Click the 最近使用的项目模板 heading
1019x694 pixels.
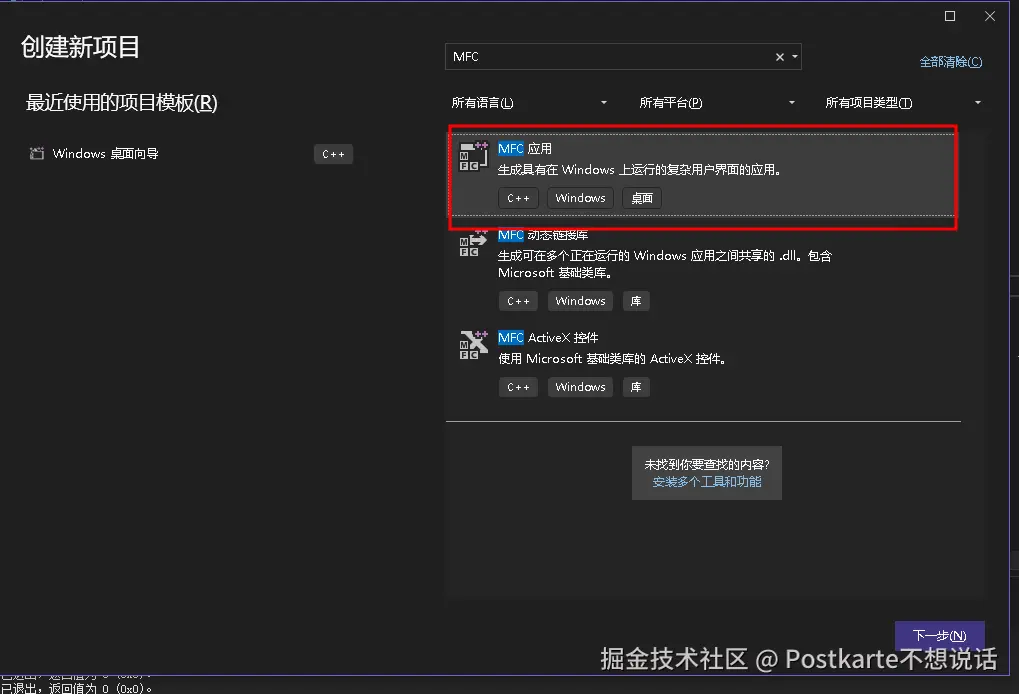pos(122,103)
